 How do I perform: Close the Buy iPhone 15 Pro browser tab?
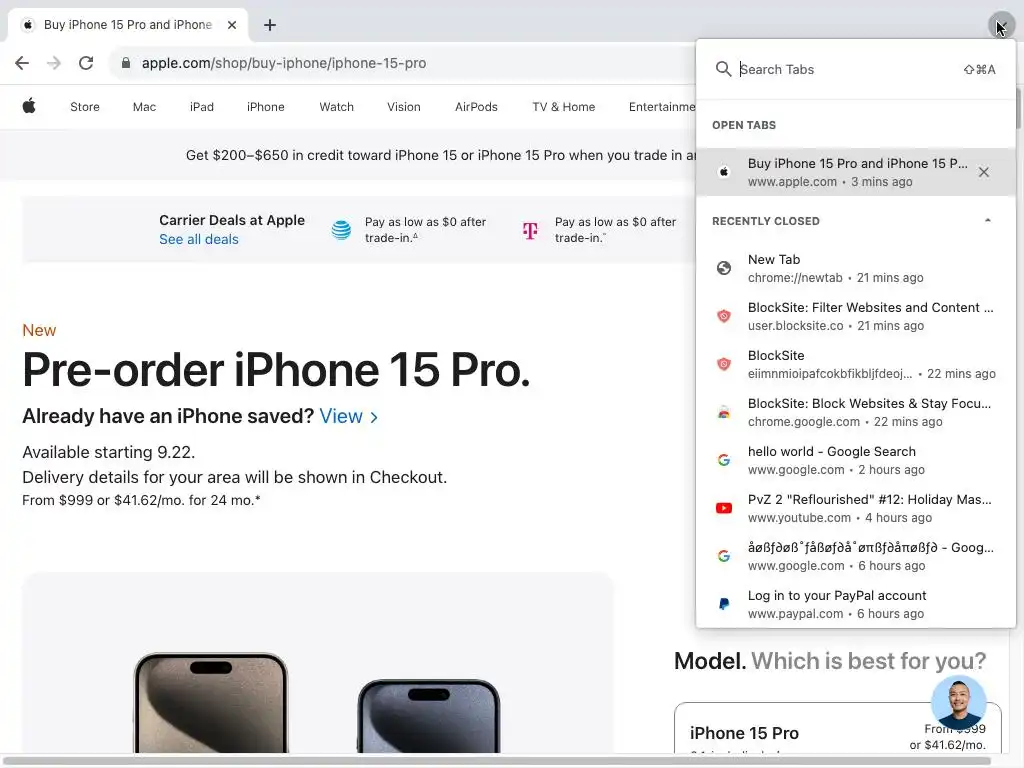click(x=232, y=25)
